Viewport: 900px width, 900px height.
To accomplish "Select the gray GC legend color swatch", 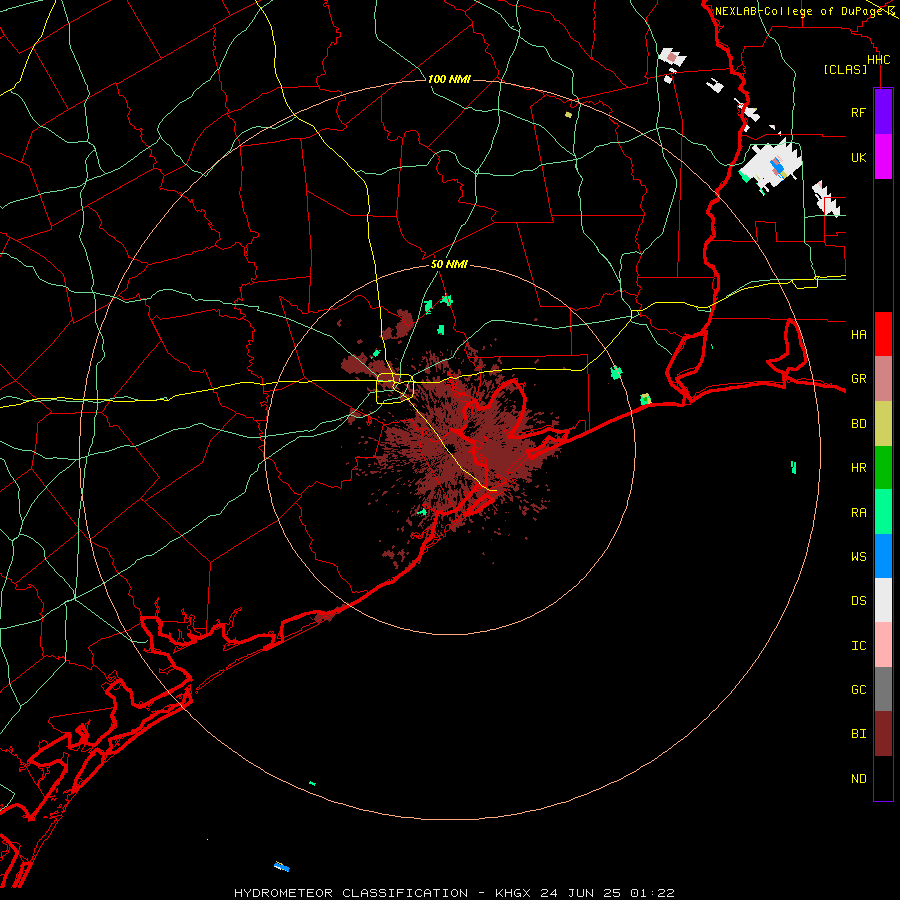I will pyautogui.click(x=883, y=689).
